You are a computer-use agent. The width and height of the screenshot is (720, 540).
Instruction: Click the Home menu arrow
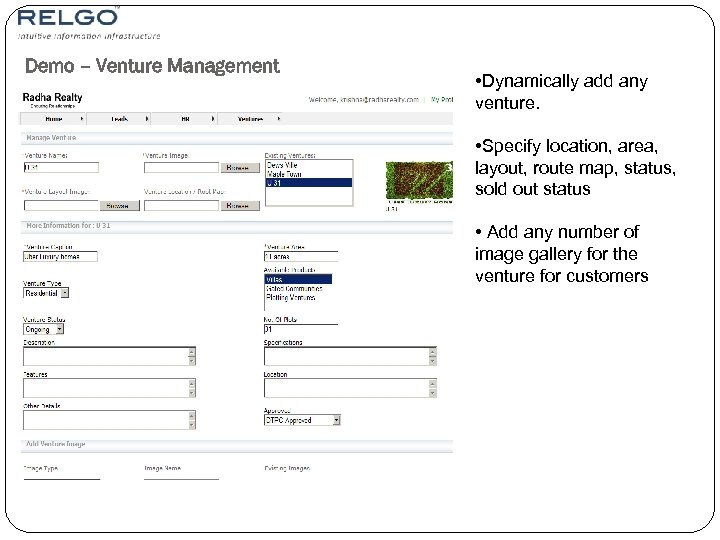tap(82, 119)
